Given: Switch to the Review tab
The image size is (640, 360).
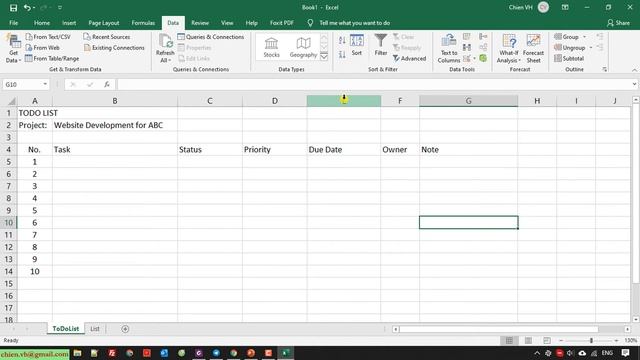Looking at the screenshot, I should 200,23.
